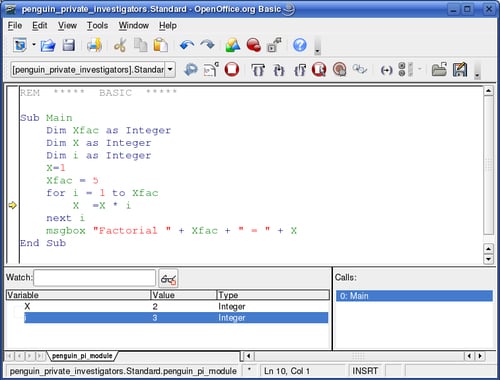Click the editor scroll down arrow

tap(488, 259)
